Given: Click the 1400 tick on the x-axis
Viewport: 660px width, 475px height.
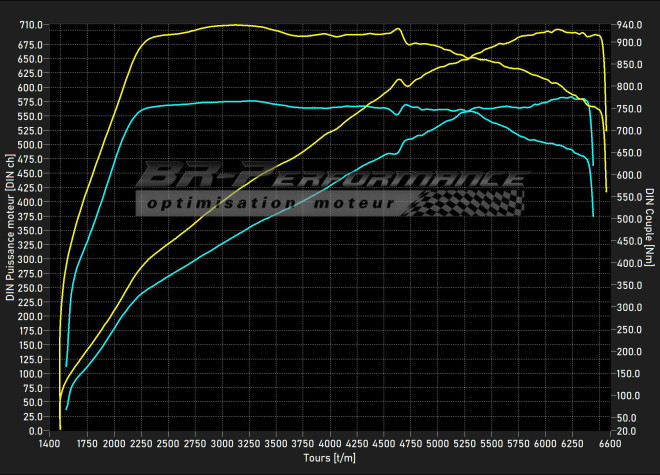Looking at the screenshot, I should coord(50,442).
